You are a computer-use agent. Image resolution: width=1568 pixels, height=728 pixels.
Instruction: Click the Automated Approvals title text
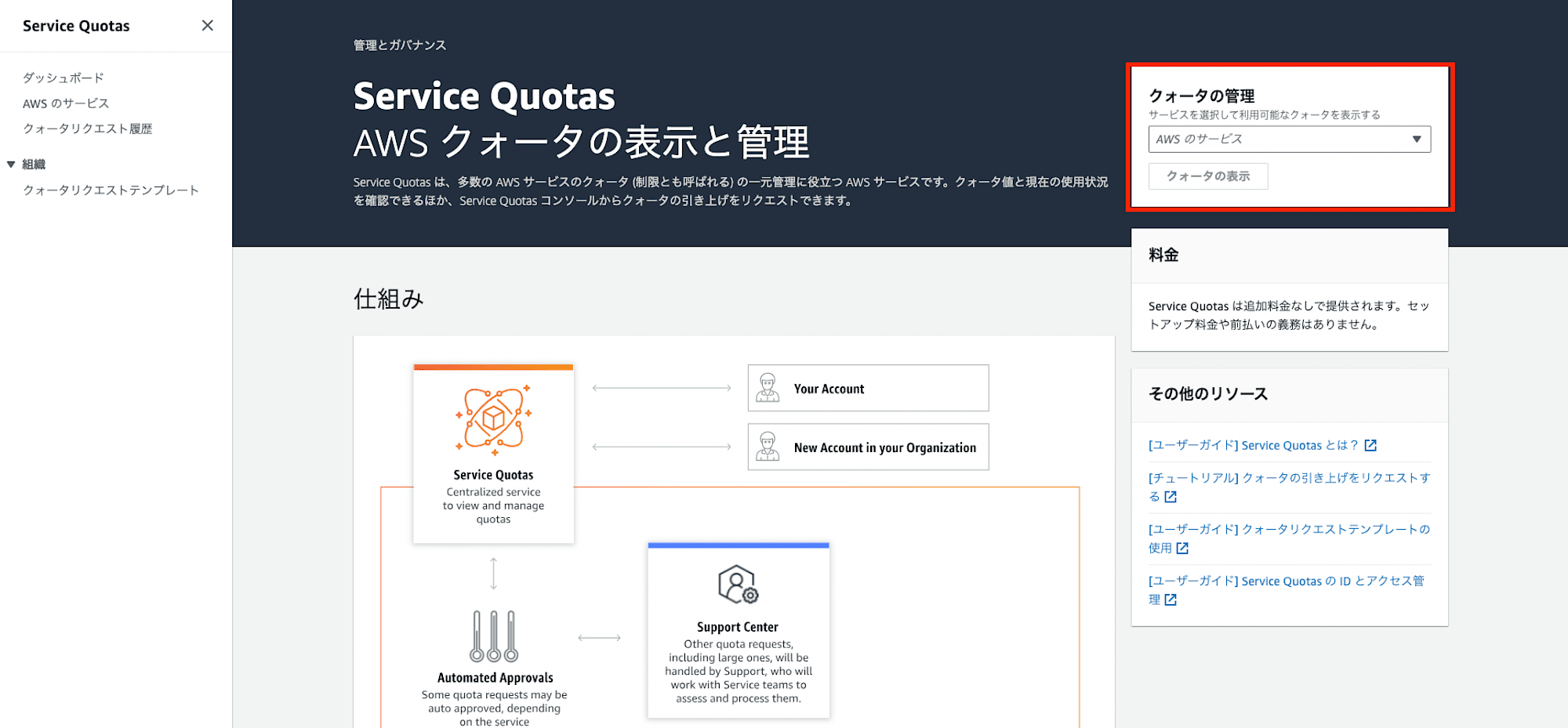pos(495,678)
